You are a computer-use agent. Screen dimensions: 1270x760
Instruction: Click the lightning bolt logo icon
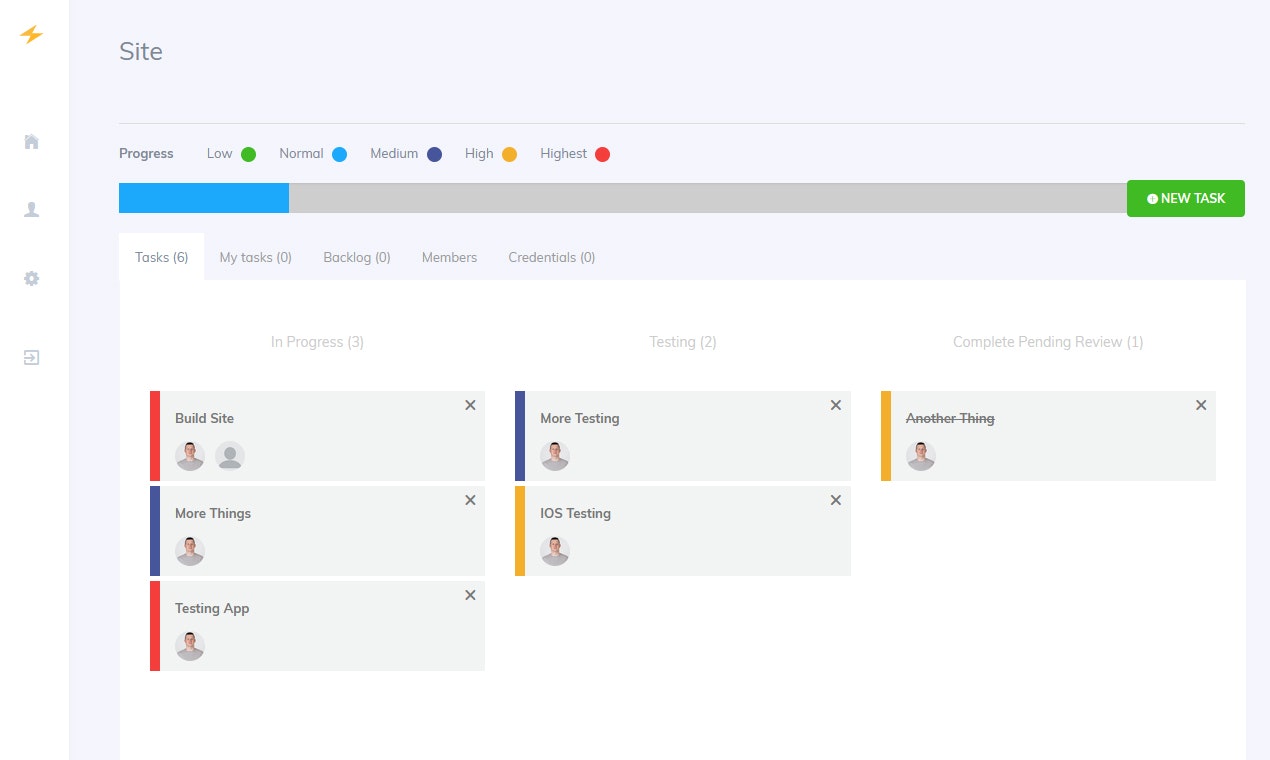pos(31,35)
